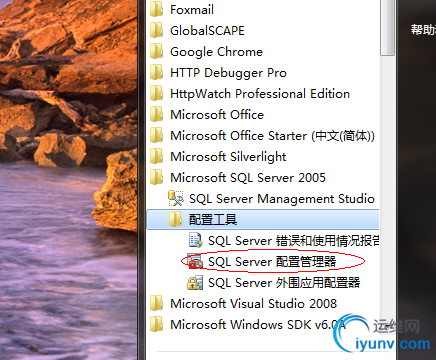Viewport: 436px width, 360px height.
Task: Click the programs list scrollbar thumb
Action: [x=387, y=27]
